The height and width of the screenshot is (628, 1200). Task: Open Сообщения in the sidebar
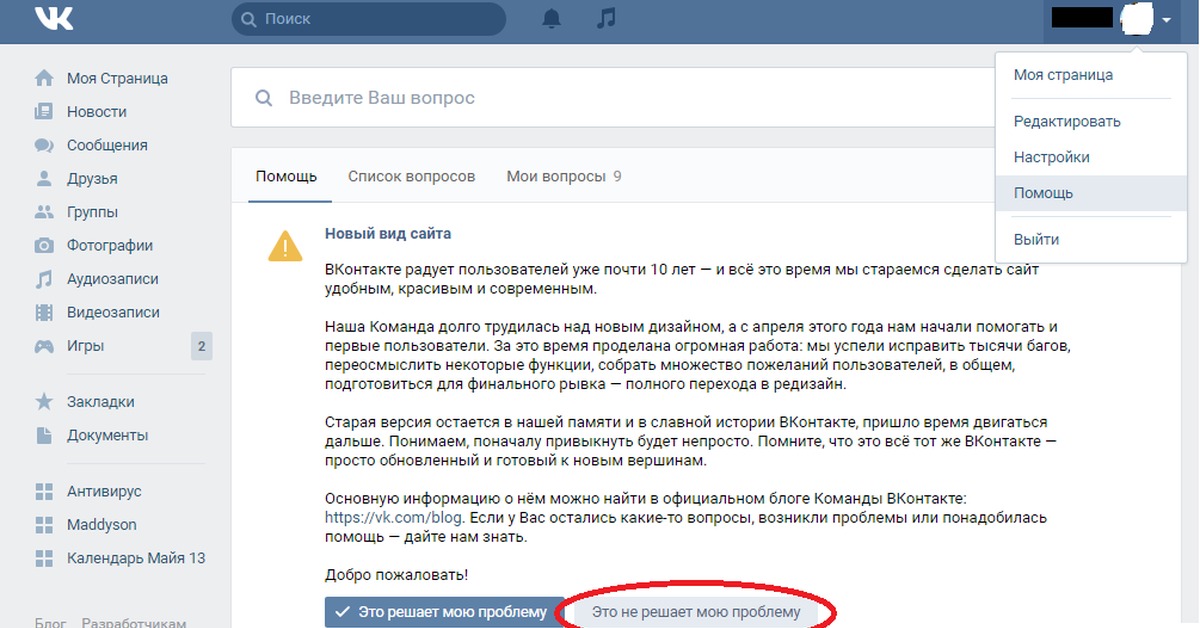(107, 145)
